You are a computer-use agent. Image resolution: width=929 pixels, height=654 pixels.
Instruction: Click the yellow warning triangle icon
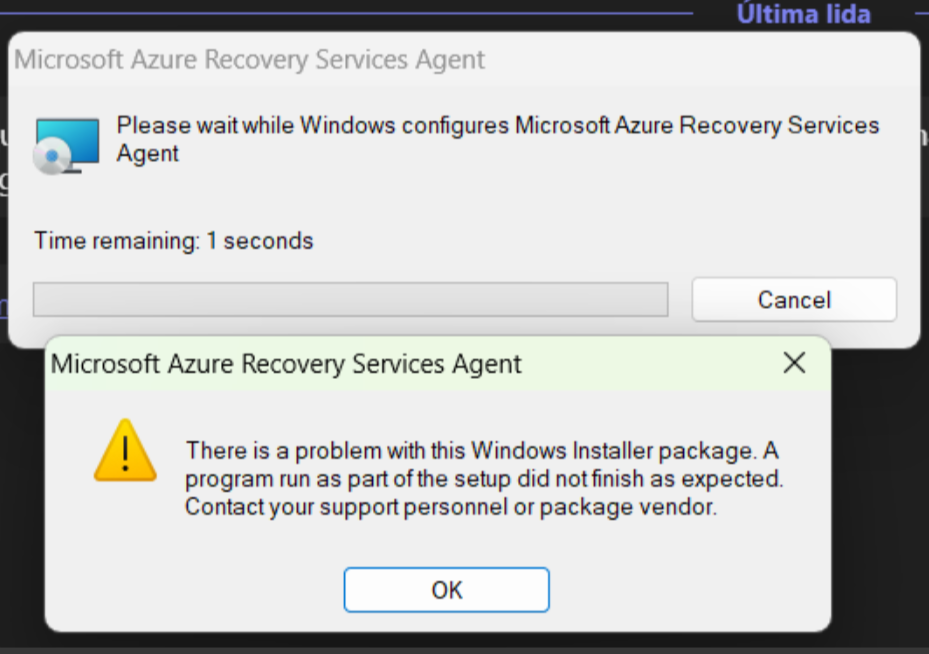tap(125, 452)
